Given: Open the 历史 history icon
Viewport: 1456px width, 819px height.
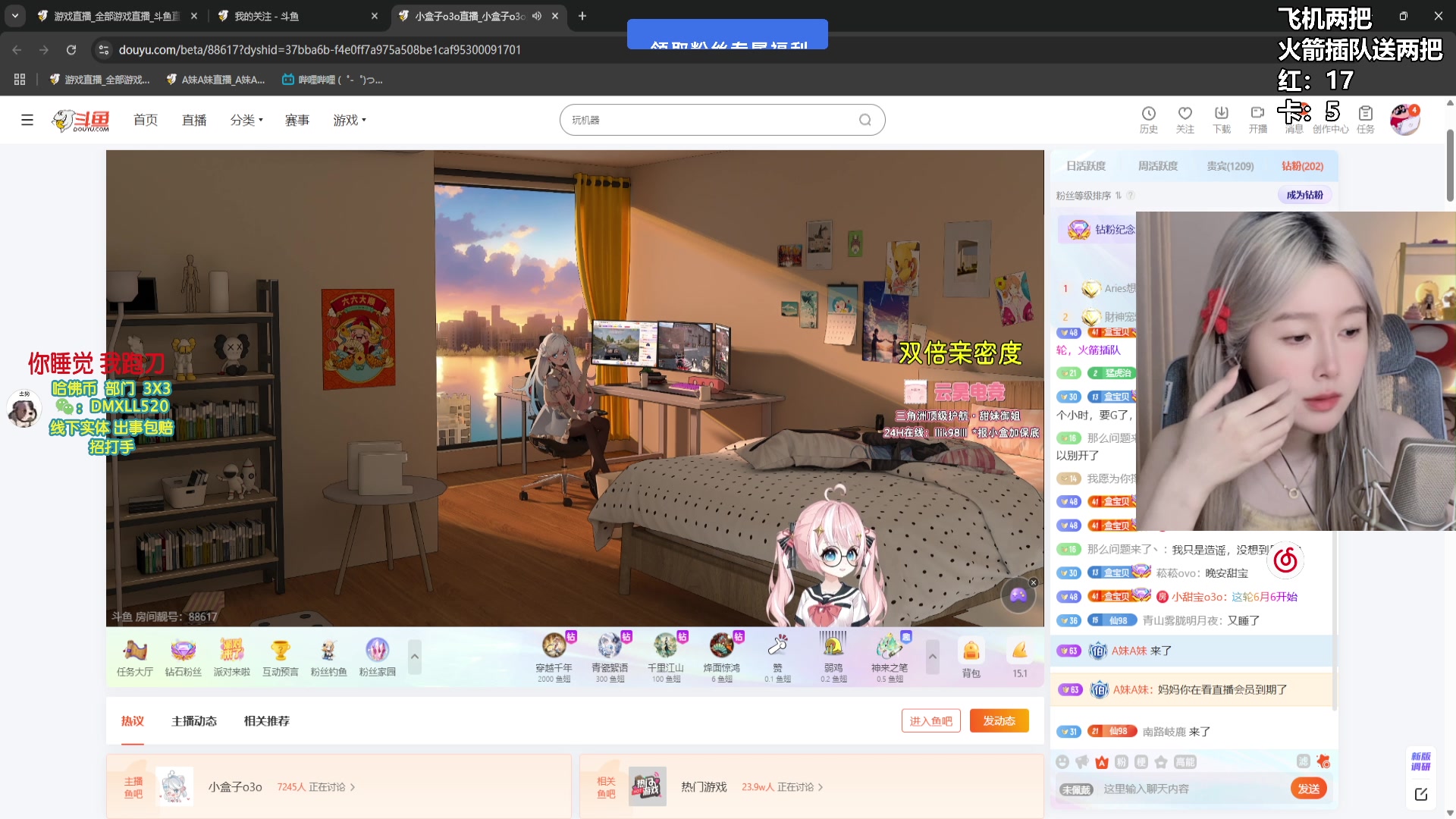Looking at the screenshot, I should 1149,120.
